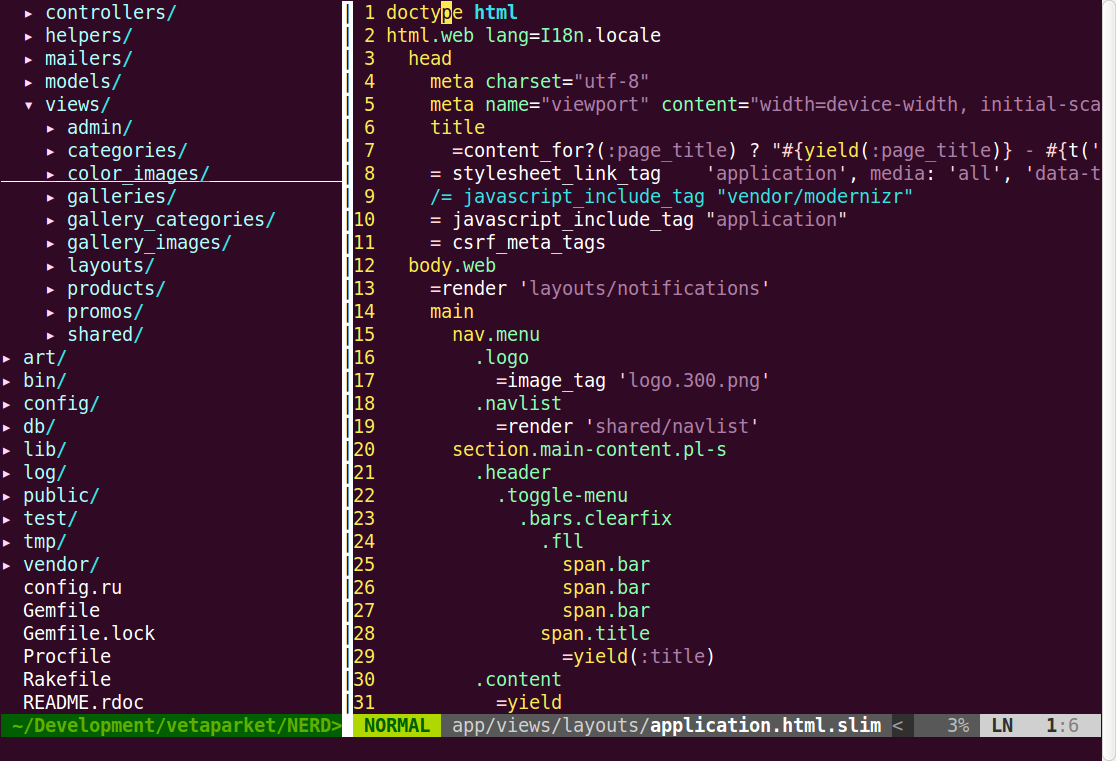Expand the helpers/ folder arrow
1116x761 pixels.
click(x=28, y=36)
